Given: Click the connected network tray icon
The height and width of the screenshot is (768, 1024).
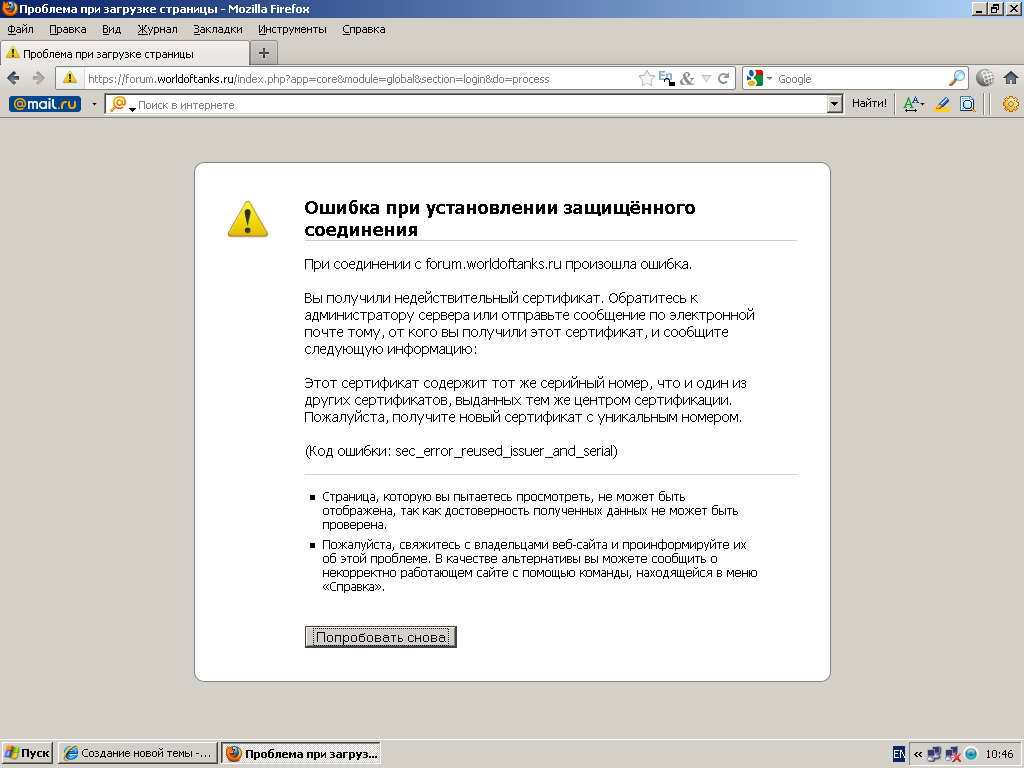Looking at the screenshot, I should coord(935,754).
